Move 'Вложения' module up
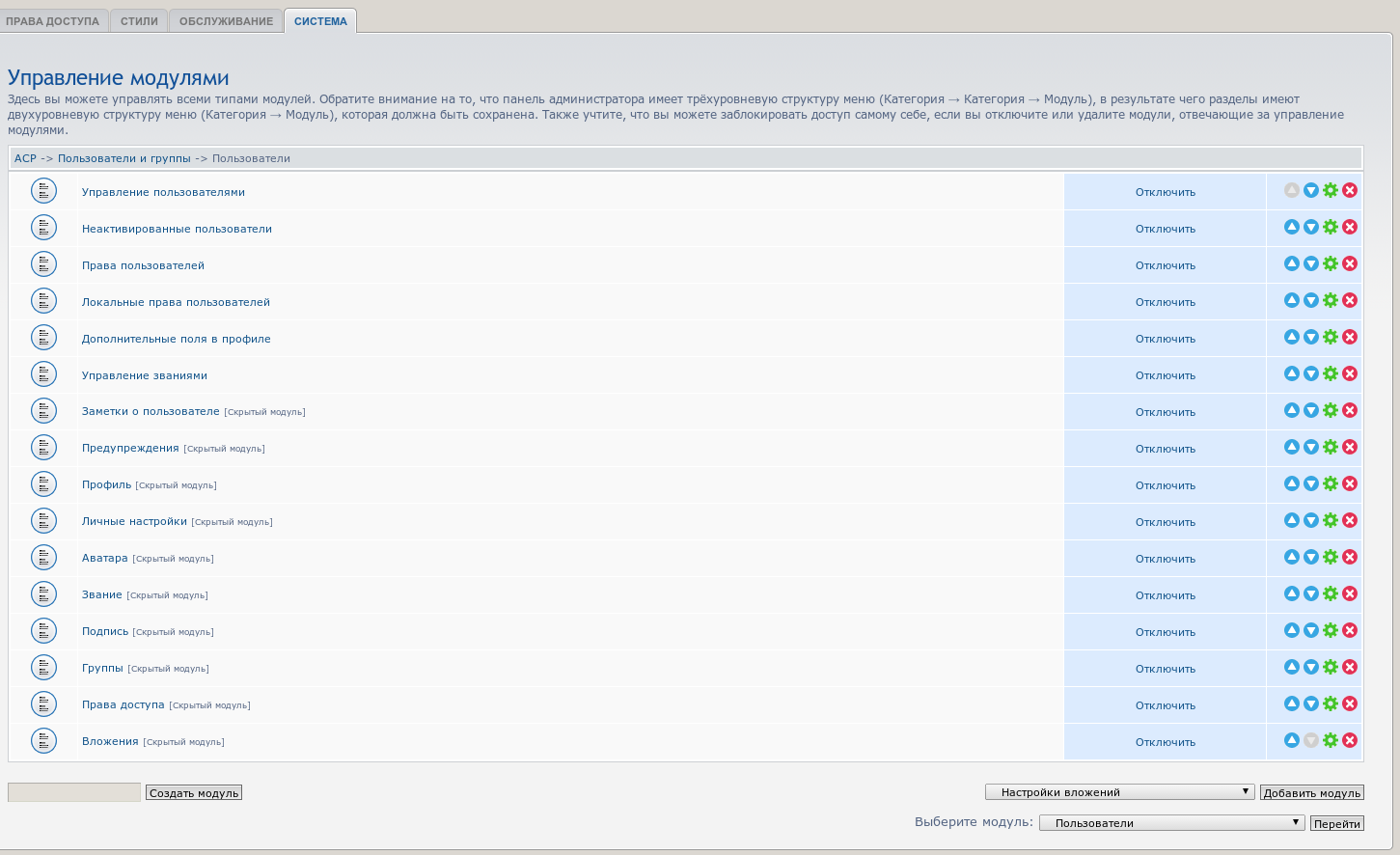Viewport: 1400px width, 855px height. [1292, 740]
